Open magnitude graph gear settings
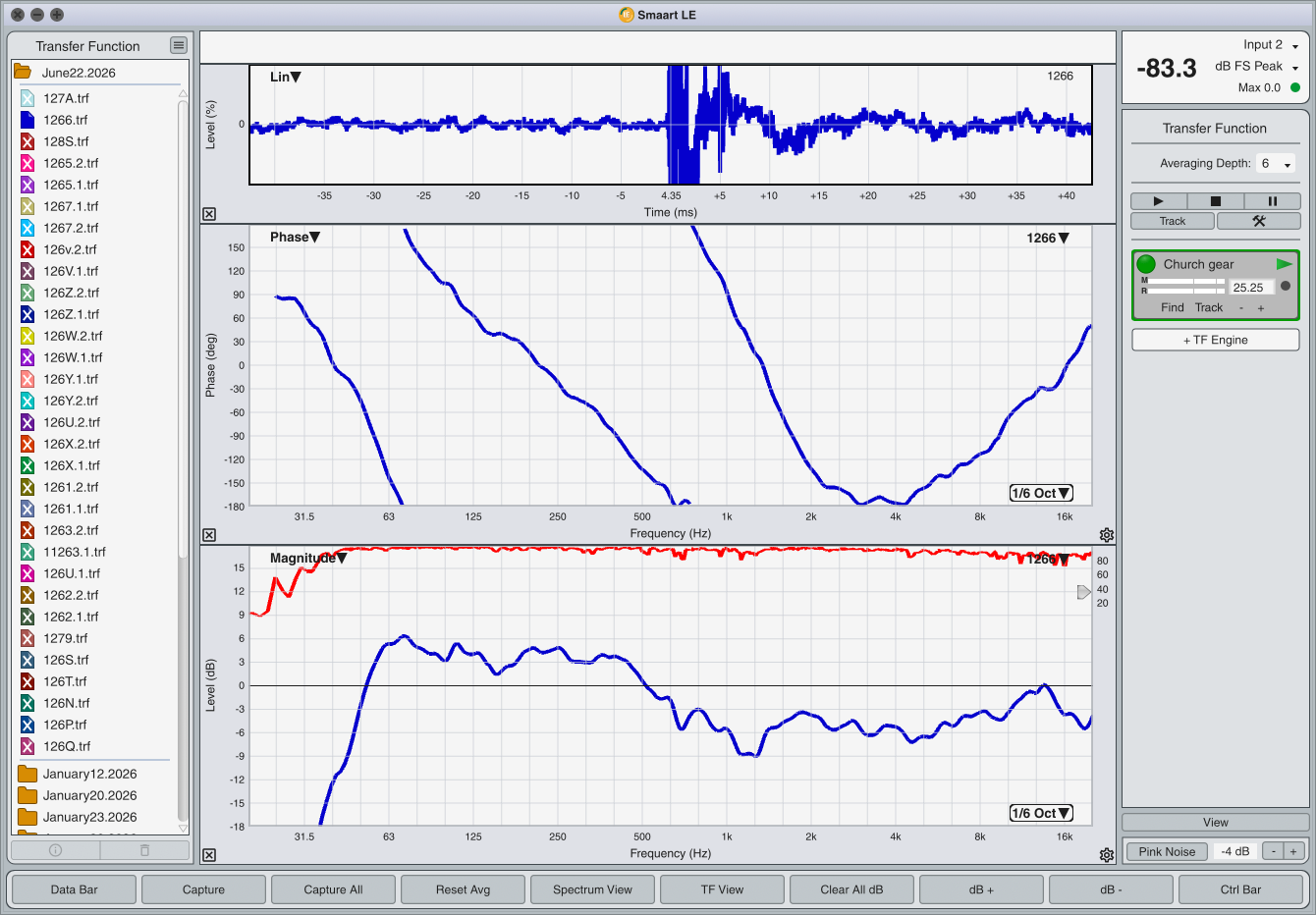The image size is (1316, 915). (1107, 855)
